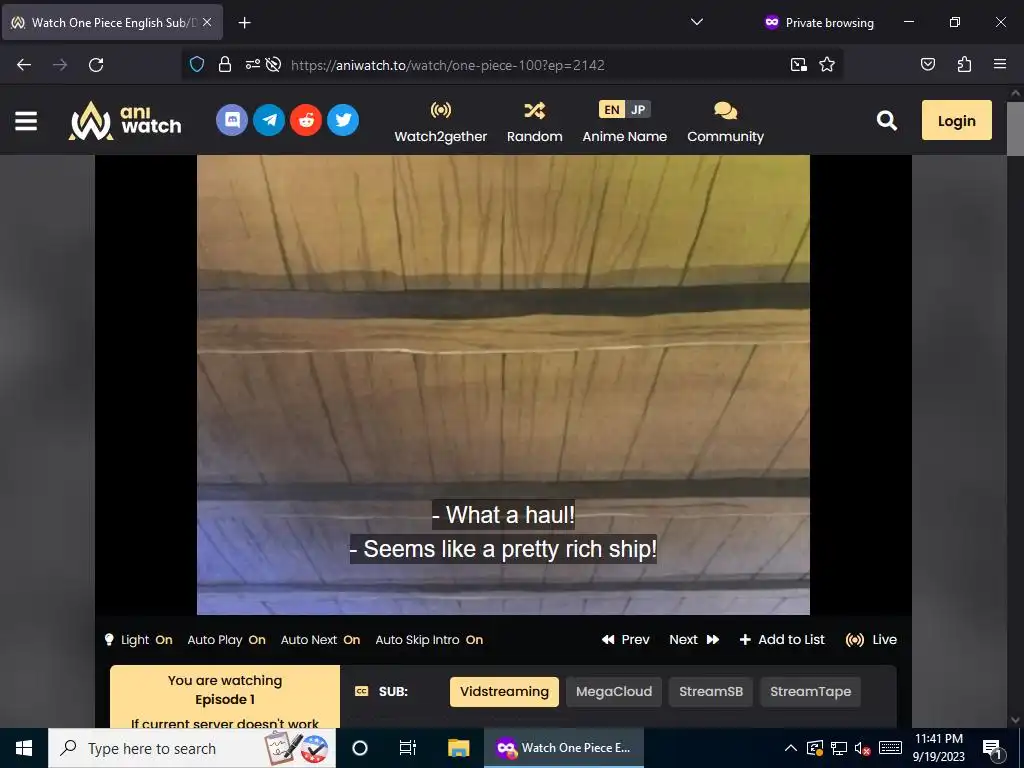This screenshot has height=768, width=1024.
Task: Click the video player area
Action: pyautogui.click(x=503, y=385)
